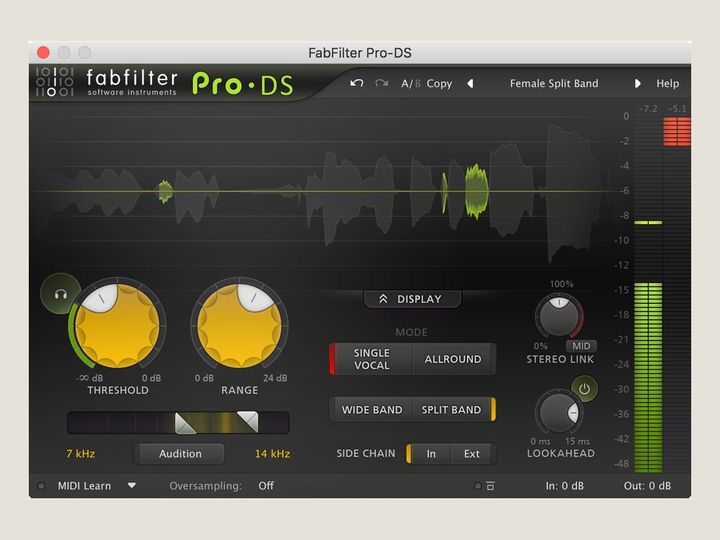Go to the previous preset arrow
720x540 pixels.
point(470,84)
